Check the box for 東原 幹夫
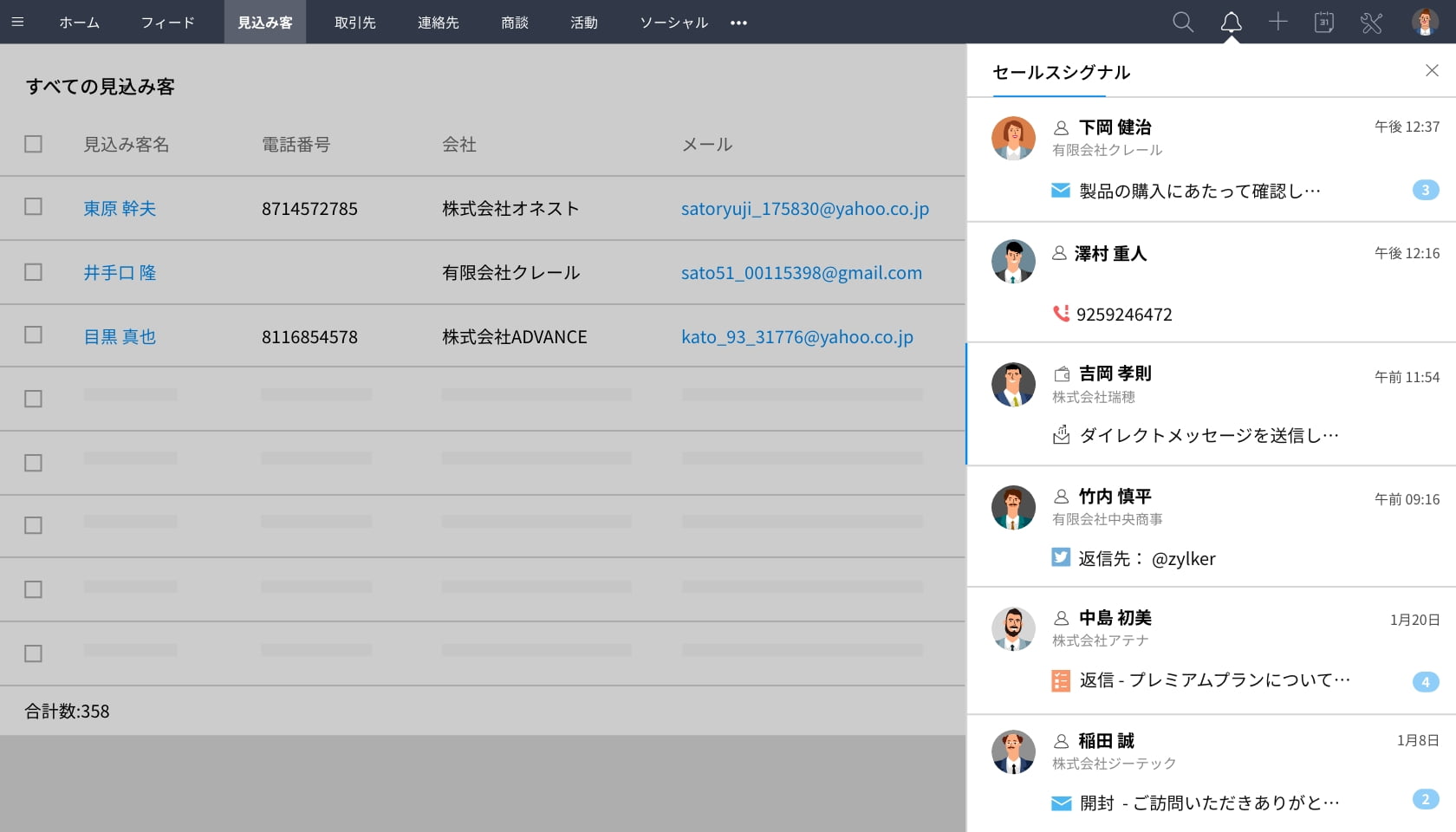1456x832 pixels. pyautogui.click(x=33, y=207)
